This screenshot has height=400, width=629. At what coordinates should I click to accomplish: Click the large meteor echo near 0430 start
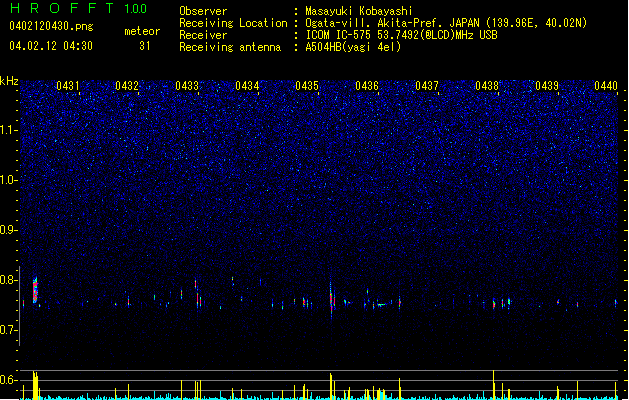(x=35, y=290)
